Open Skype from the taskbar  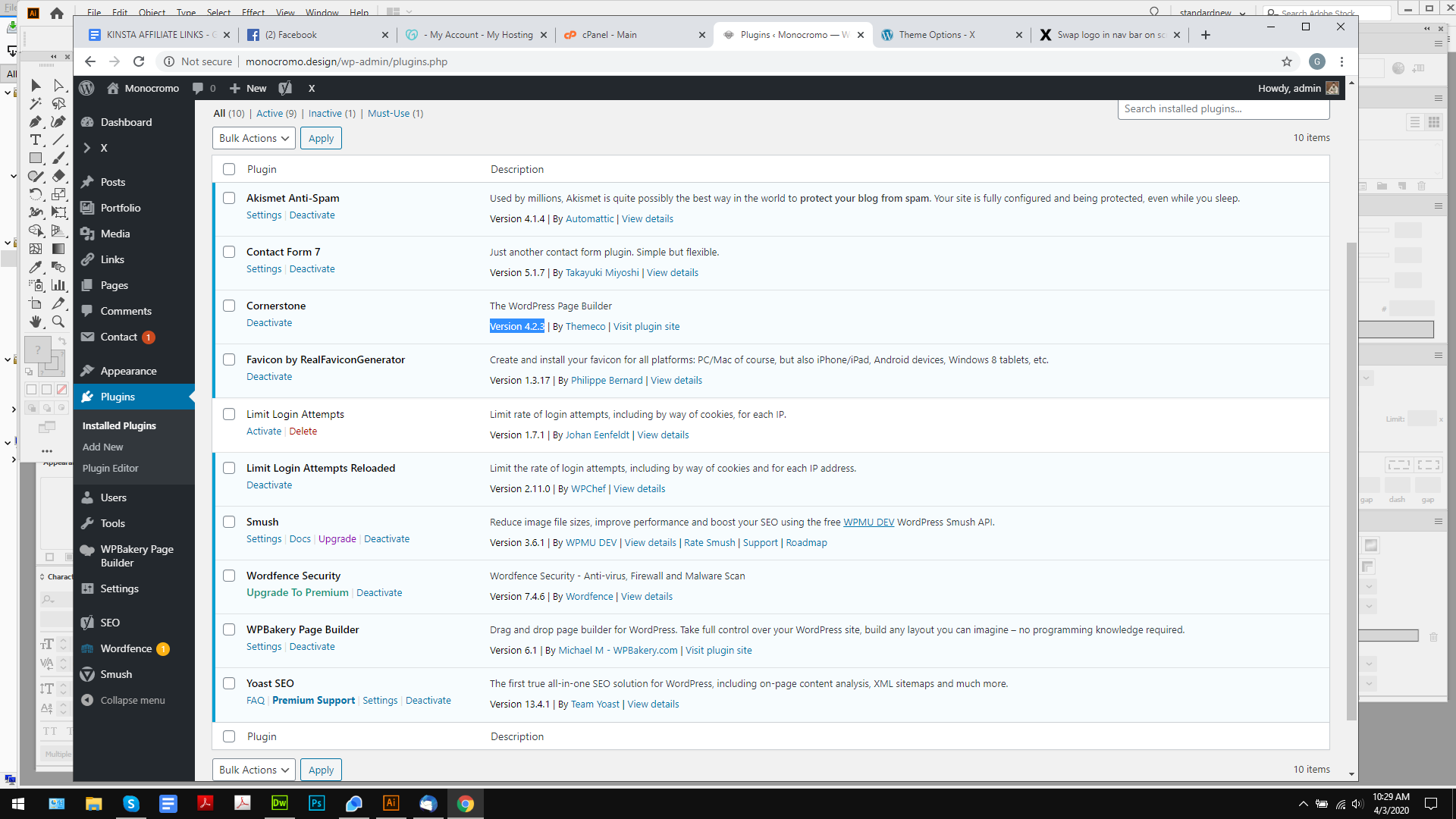131,803
